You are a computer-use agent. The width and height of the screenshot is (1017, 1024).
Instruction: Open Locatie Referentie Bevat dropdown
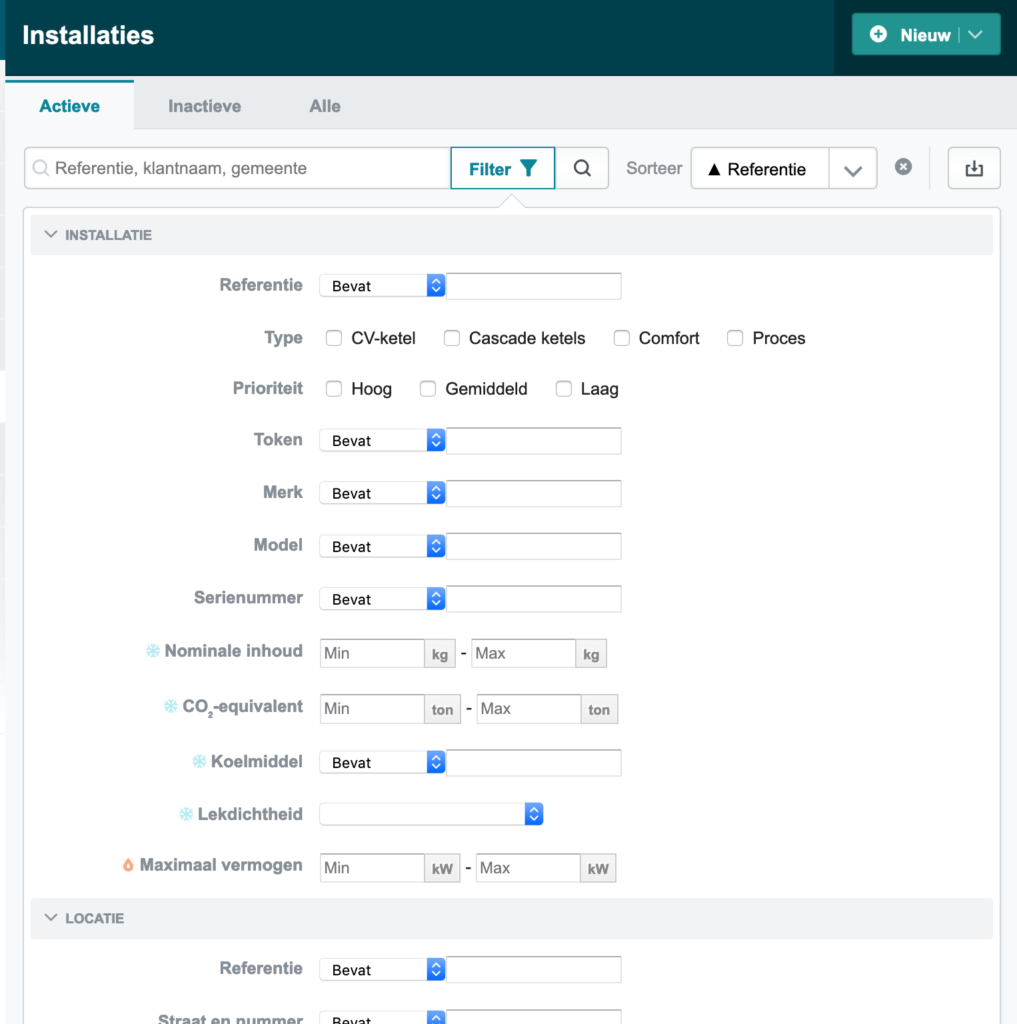(x=382, y=969)
